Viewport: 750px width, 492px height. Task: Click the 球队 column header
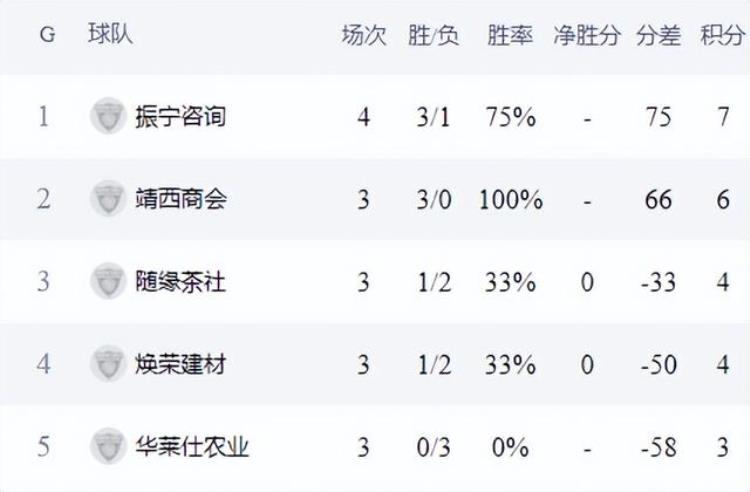click(x=110, y=35)
